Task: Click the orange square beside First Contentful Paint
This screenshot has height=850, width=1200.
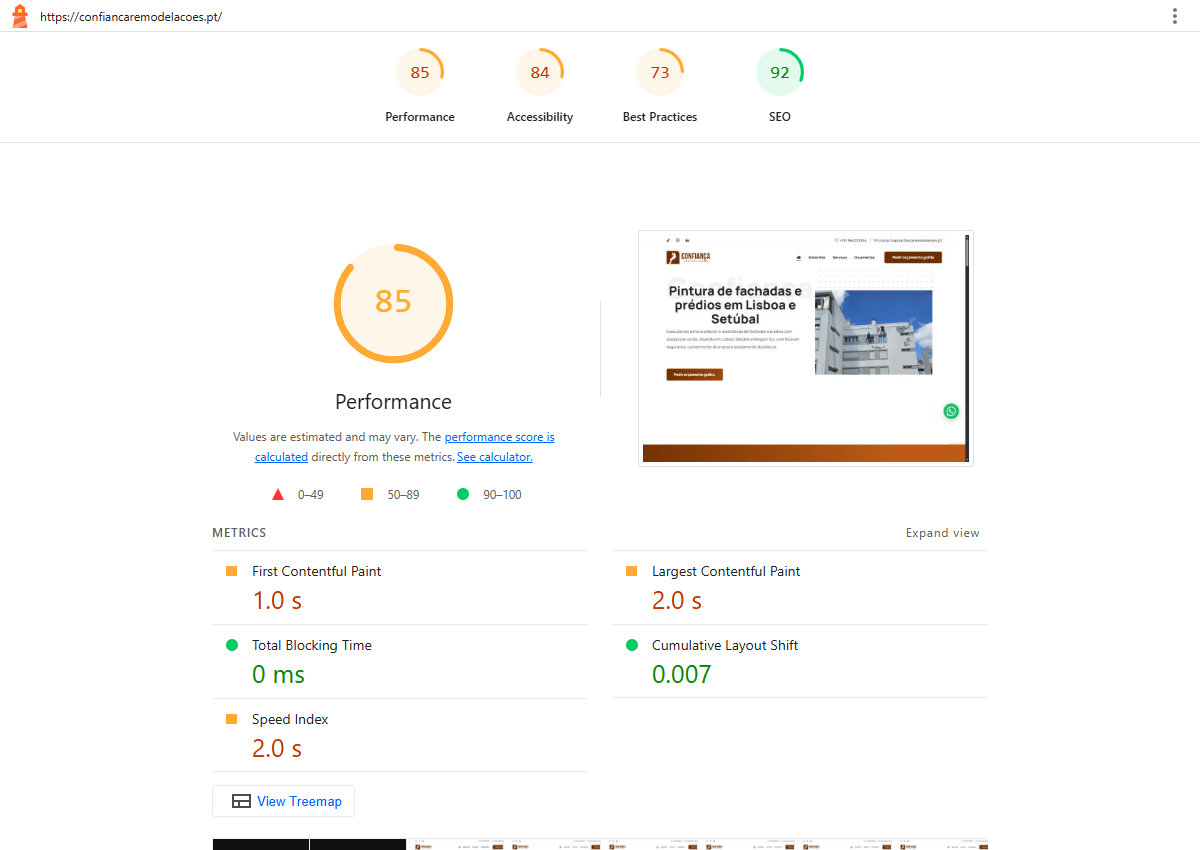Action: click(232, 571)
